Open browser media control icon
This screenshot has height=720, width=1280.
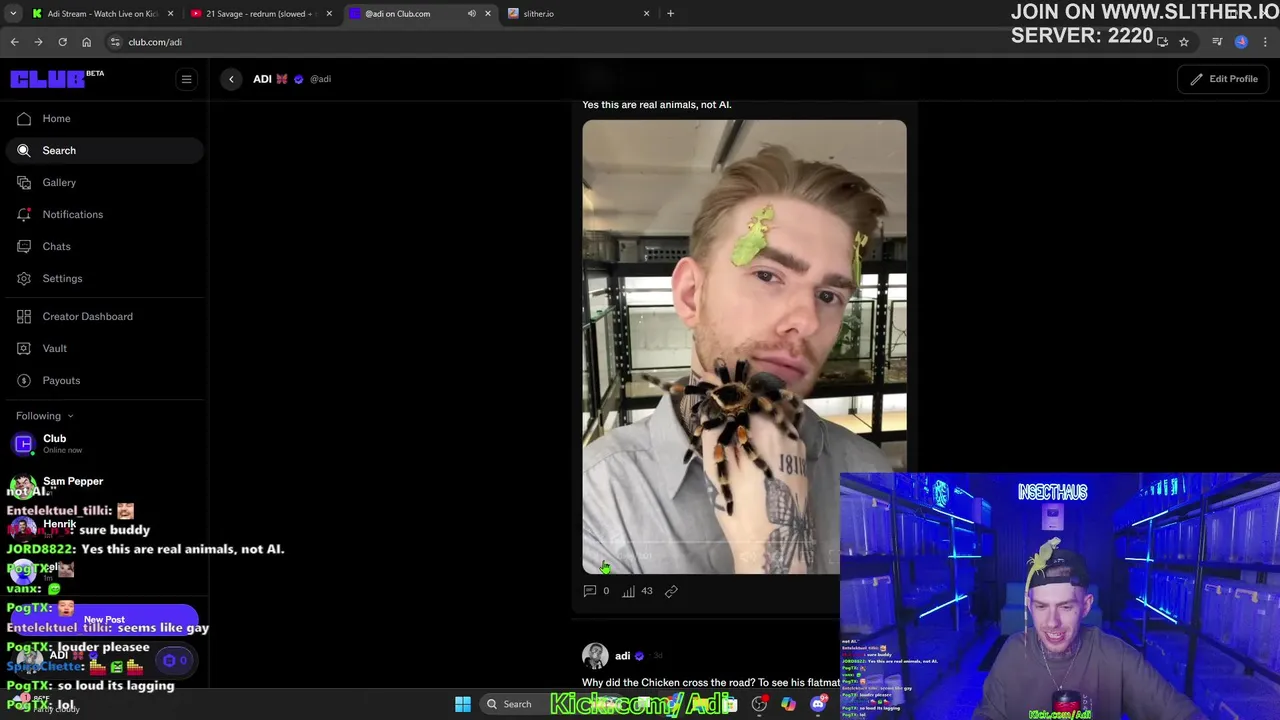[x=1217, y=42]
